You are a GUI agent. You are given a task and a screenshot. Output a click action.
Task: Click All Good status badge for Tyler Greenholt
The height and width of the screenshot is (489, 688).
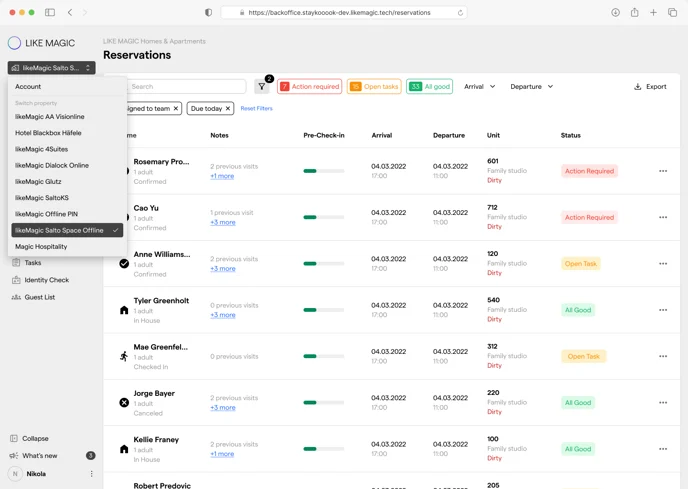578,310
